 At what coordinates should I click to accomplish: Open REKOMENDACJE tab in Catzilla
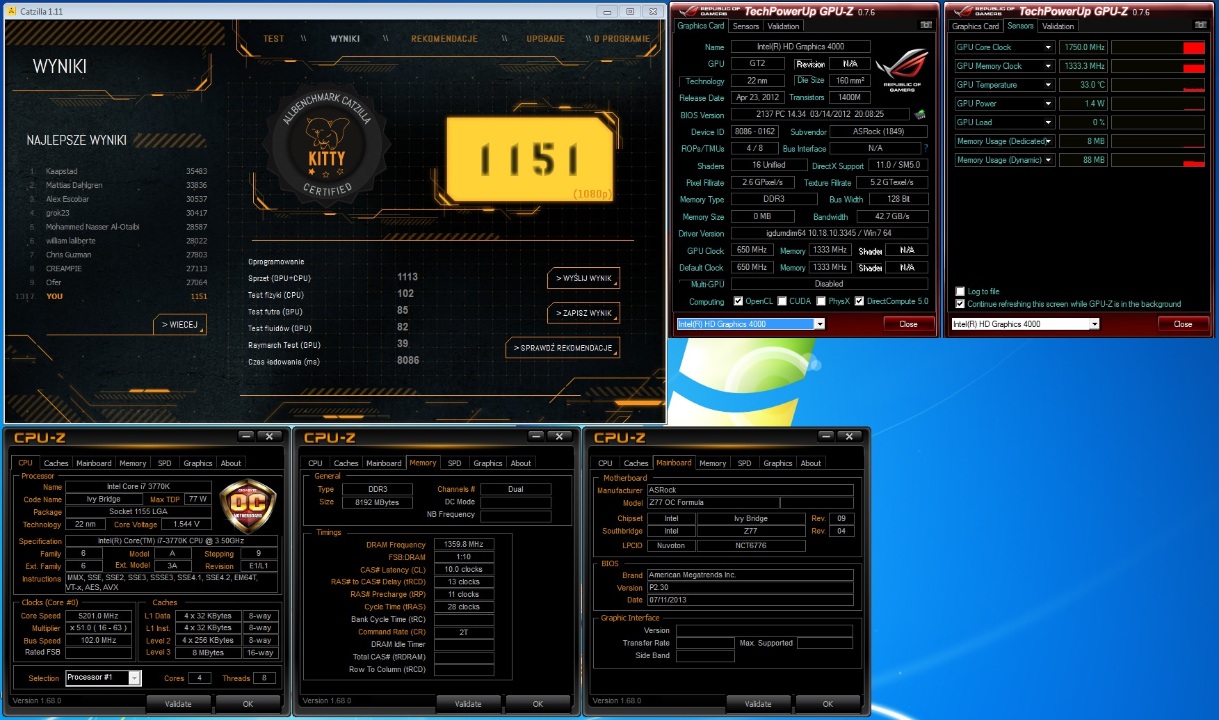click(x=444, y=39)
